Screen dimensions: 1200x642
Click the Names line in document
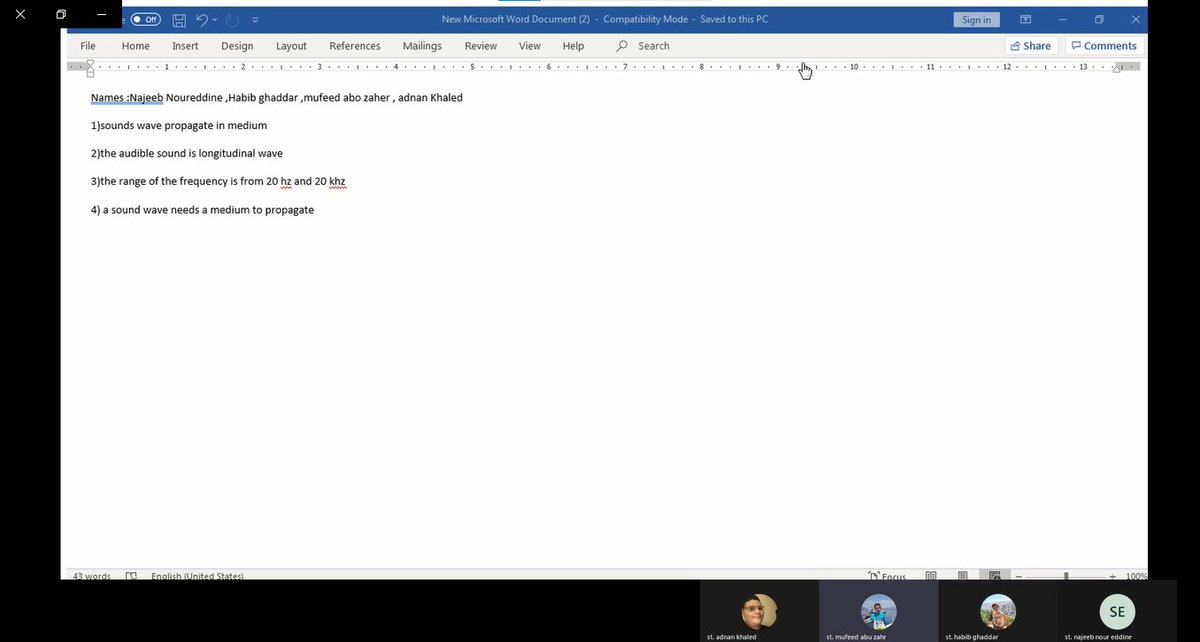pyautogui.click(x=277, y=98)
